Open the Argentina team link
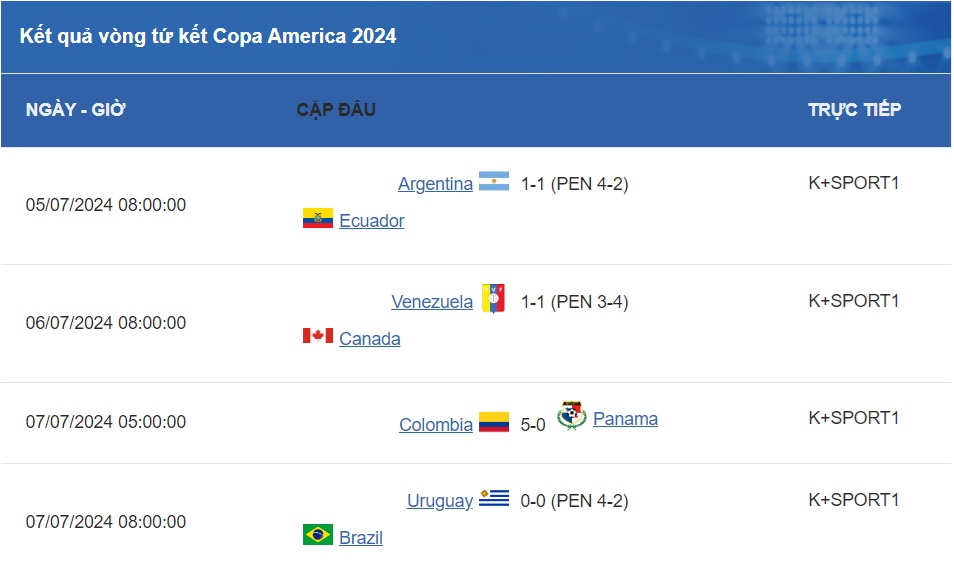Screen dimensions: 954x577 point(435,184)
